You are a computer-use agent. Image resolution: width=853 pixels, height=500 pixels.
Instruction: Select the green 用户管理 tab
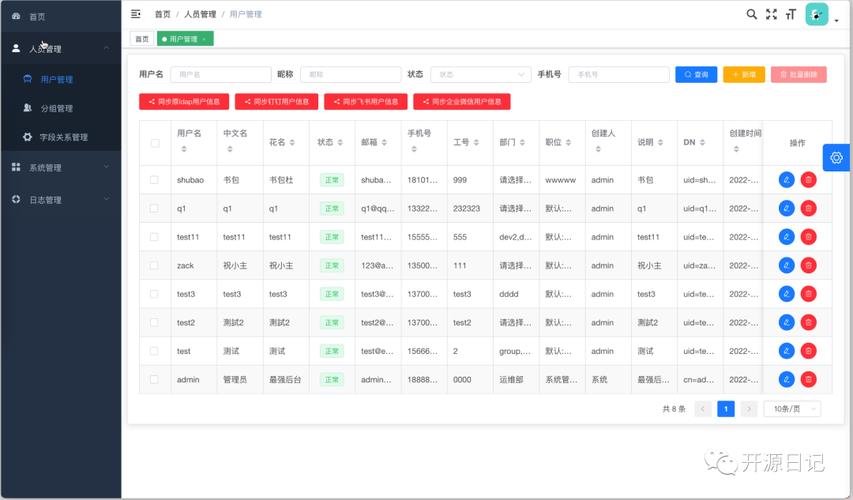click(x=185, y=39)
